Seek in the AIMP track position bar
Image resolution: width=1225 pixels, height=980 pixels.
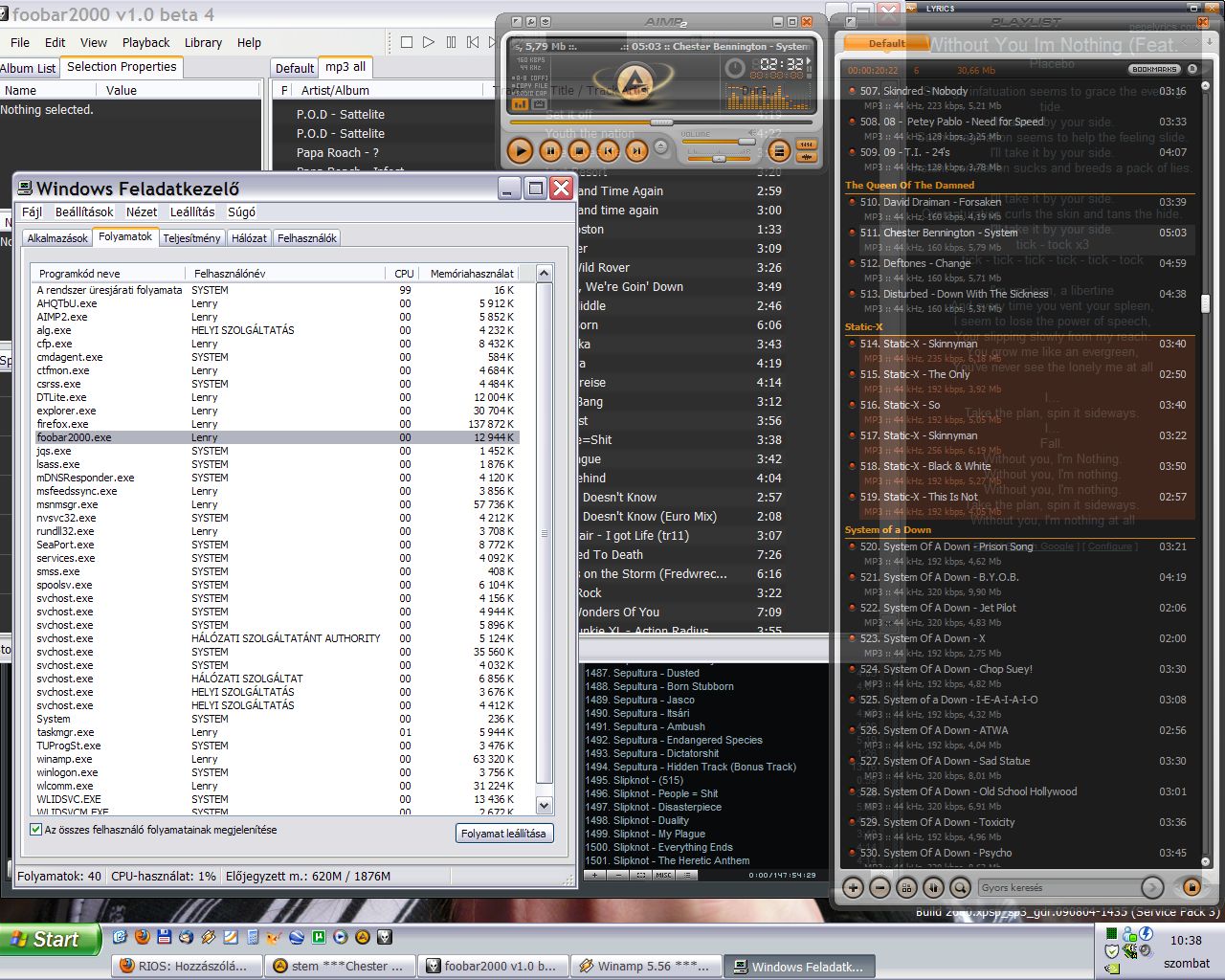(x=660, y=122)
